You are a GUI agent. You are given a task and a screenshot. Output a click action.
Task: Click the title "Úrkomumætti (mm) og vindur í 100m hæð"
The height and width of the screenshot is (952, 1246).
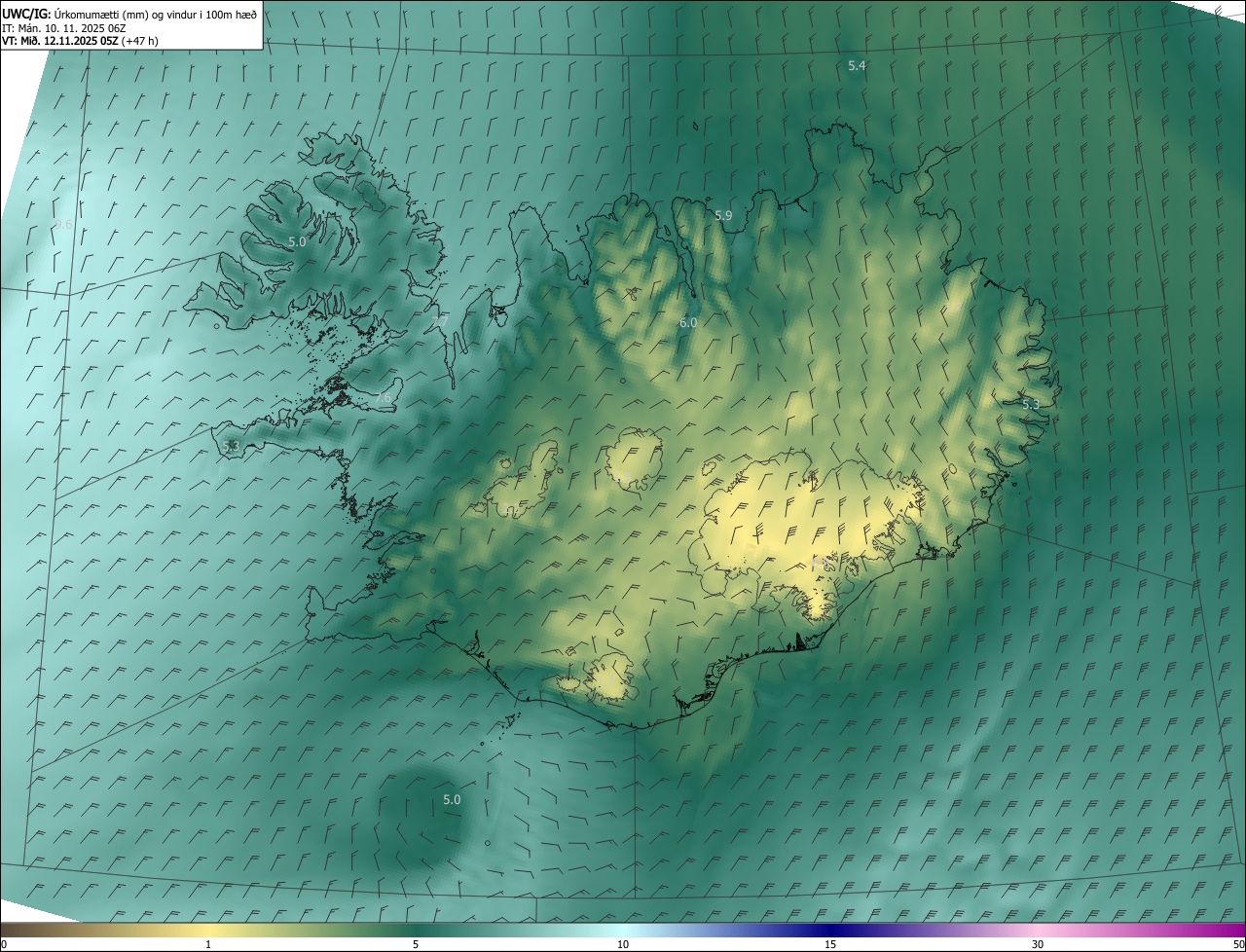[156, 14]
